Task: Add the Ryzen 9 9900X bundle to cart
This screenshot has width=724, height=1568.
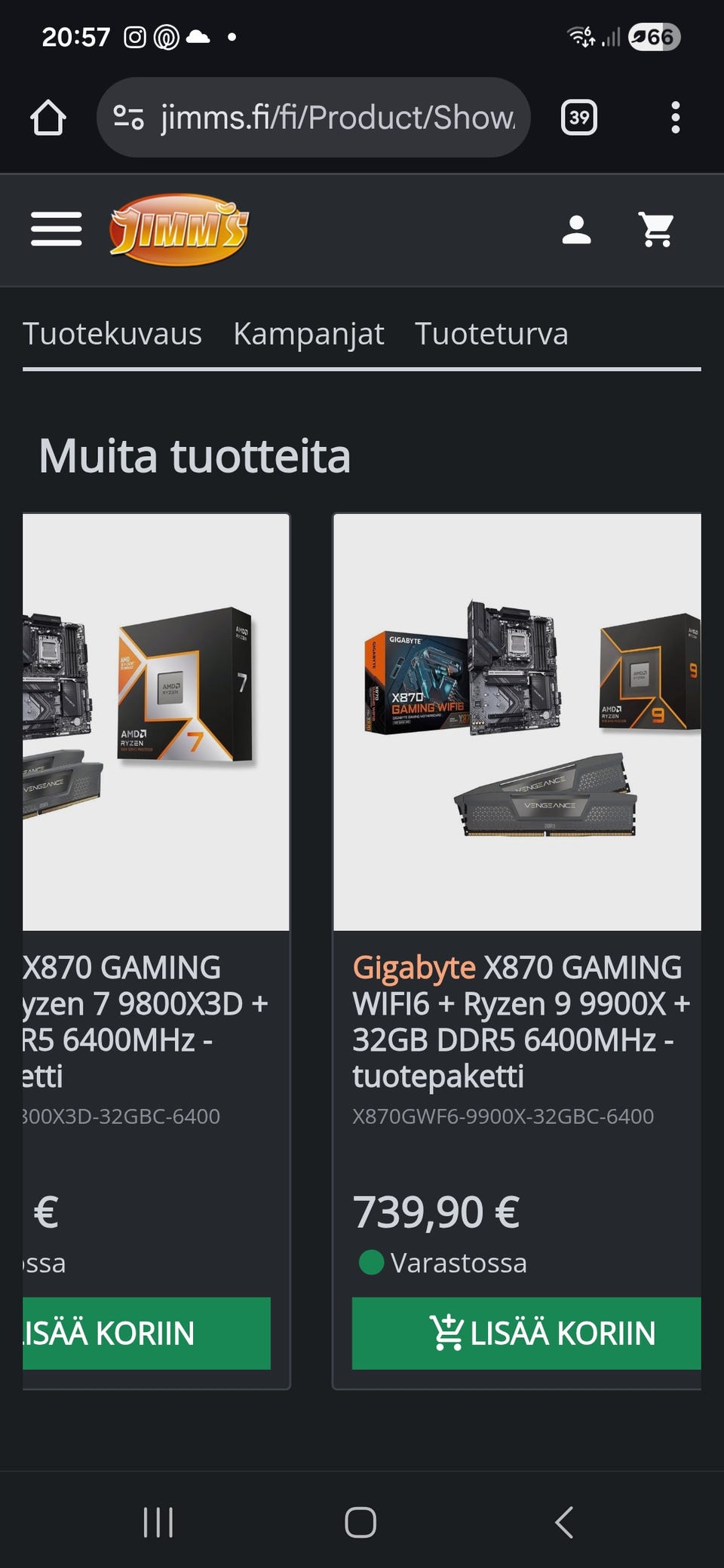Action: (526, 1333)
